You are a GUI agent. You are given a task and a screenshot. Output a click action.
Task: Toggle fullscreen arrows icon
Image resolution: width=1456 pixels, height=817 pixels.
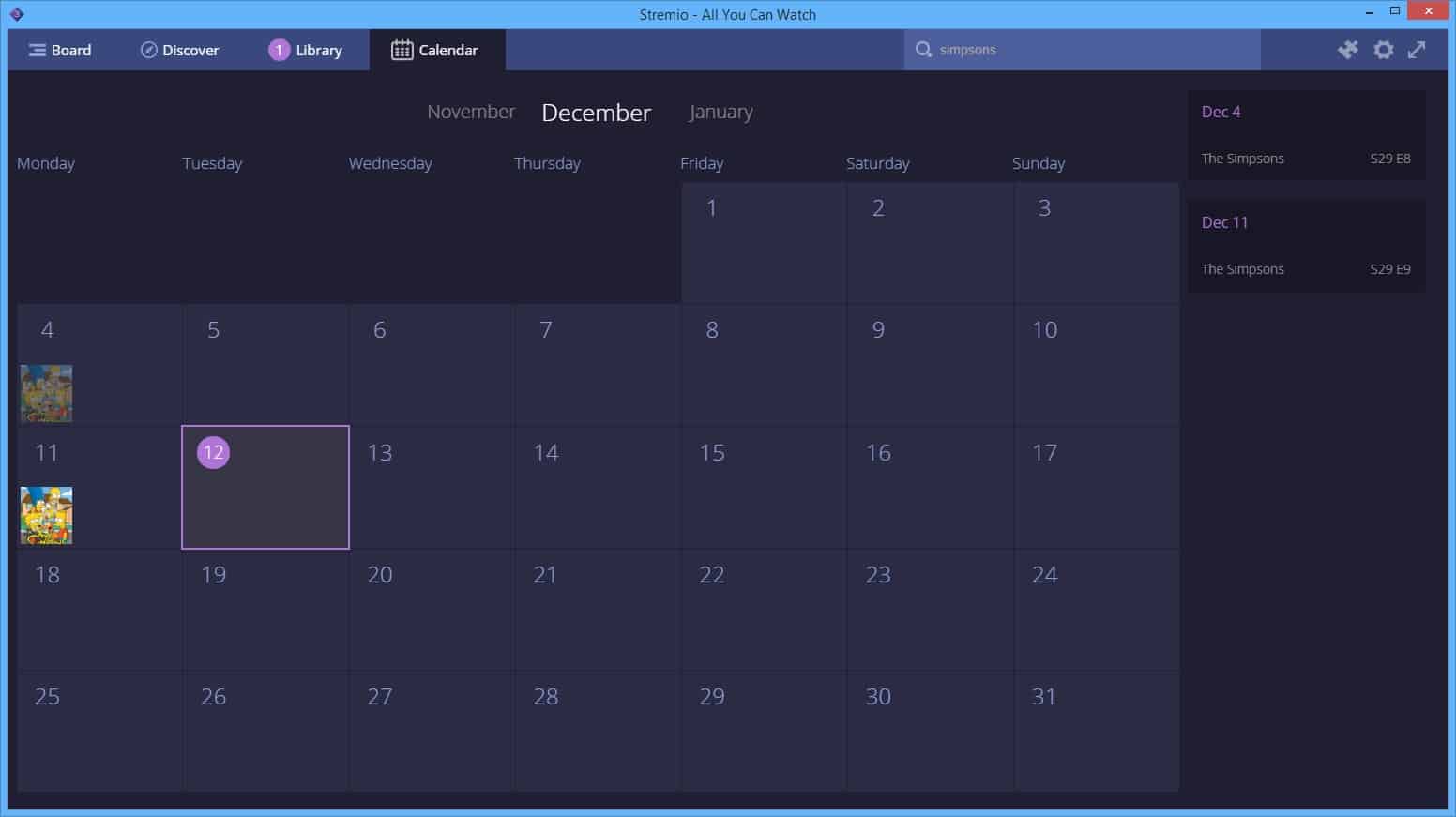click(1417, 50)
